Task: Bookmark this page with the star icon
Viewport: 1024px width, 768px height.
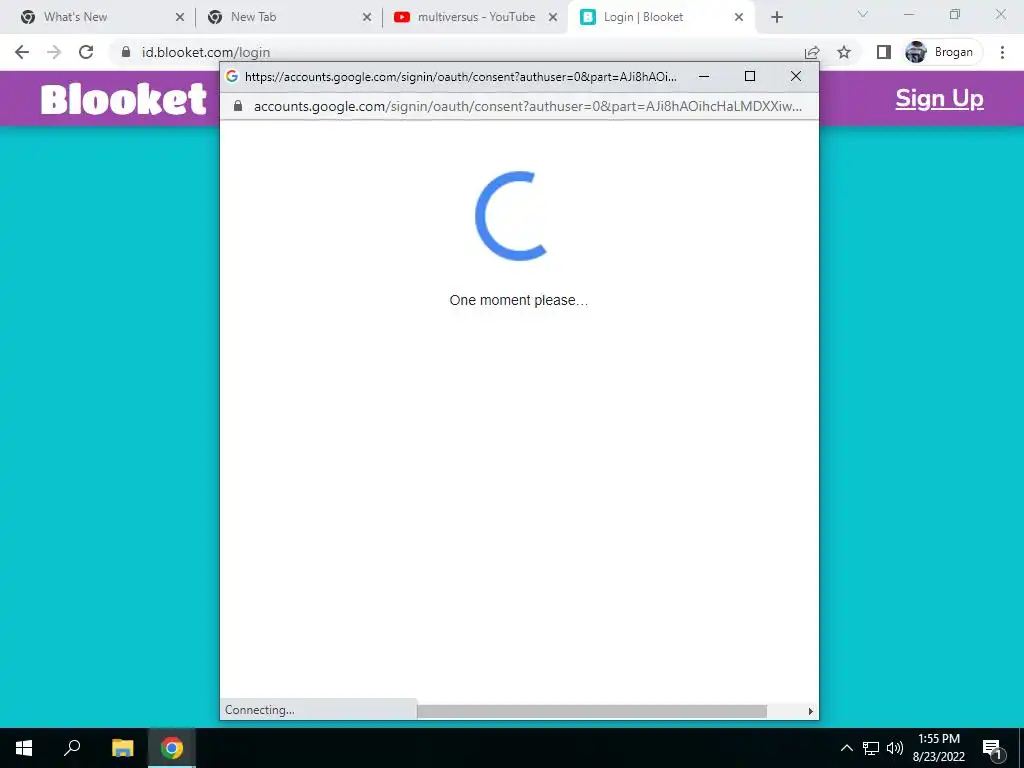Action: tap(844, 52)
